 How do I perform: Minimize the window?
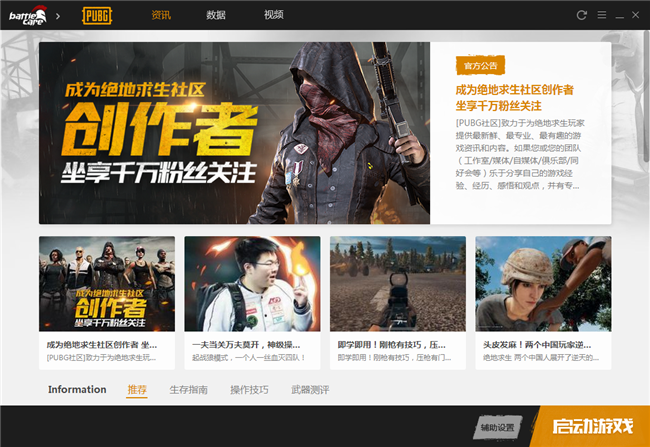(x=620, y=18)
